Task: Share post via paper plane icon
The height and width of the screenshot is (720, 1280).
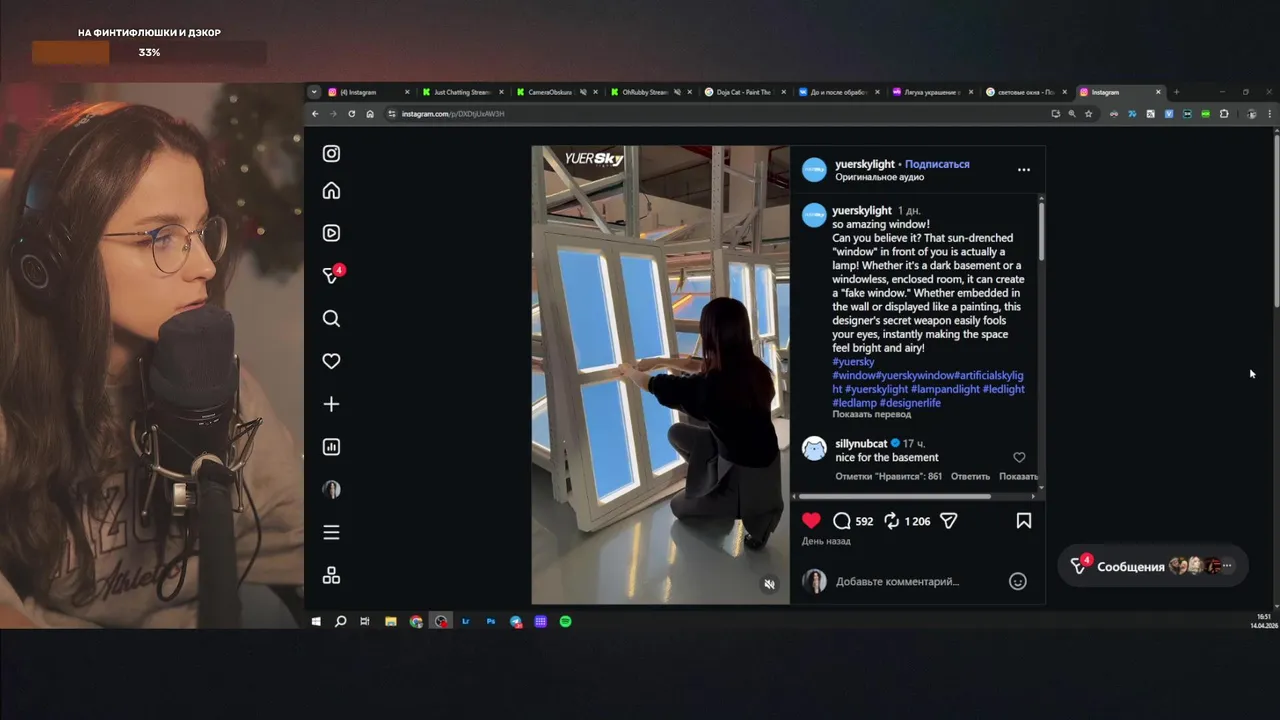Action: 949,521
